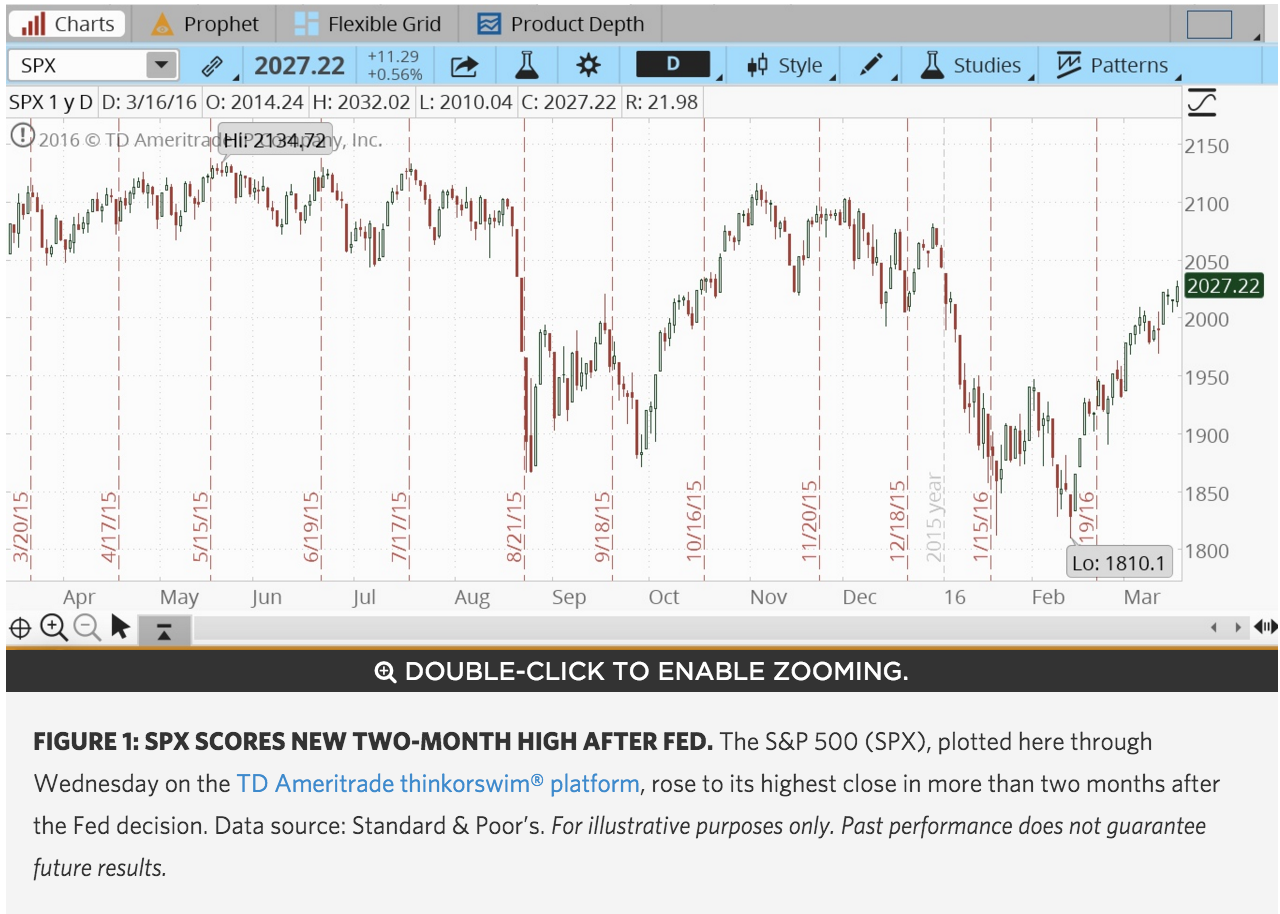Image resolution: width=1280 pixels, height=914 pixels.
Task: Click the Nov month label on time axis
Action: pyautogui.click(x=768, y=598)
